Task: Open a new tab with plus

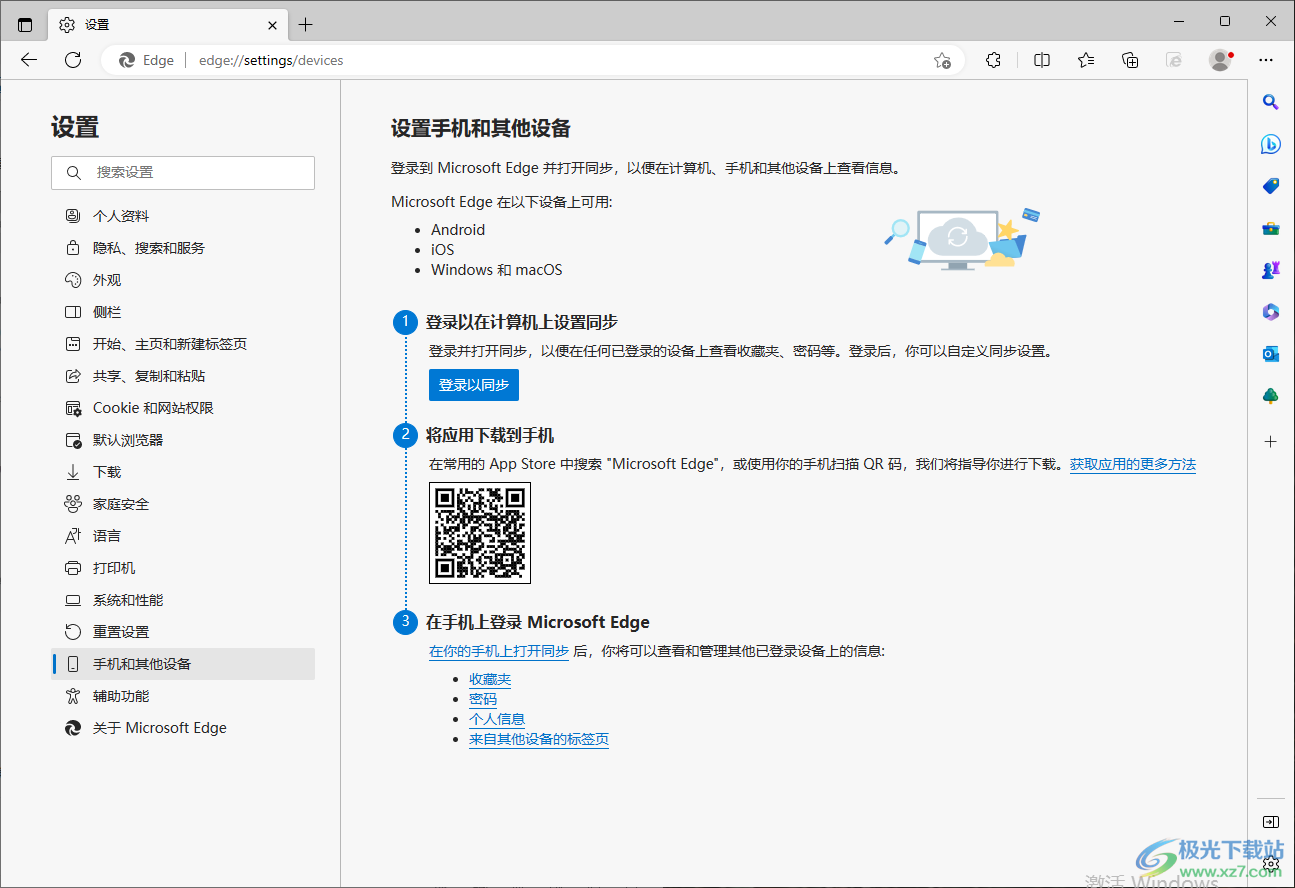Action: (x=306, y=25)
